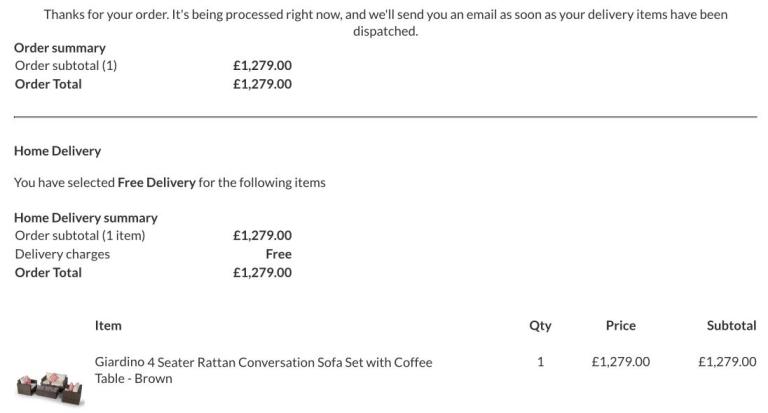
Task: Click the Order subtotal (1) label
Action: point(66,66)
